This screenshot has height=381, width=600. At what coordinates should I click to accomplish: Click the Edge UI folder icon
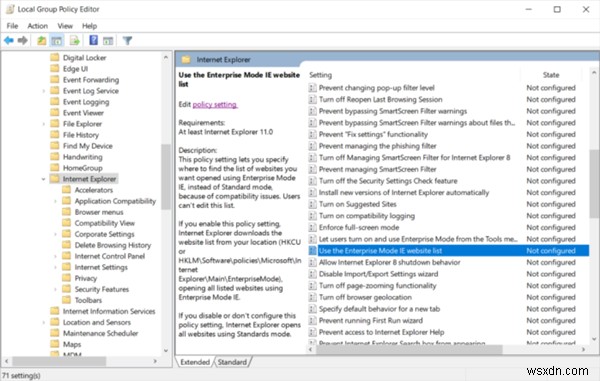[x=55, y=68]
